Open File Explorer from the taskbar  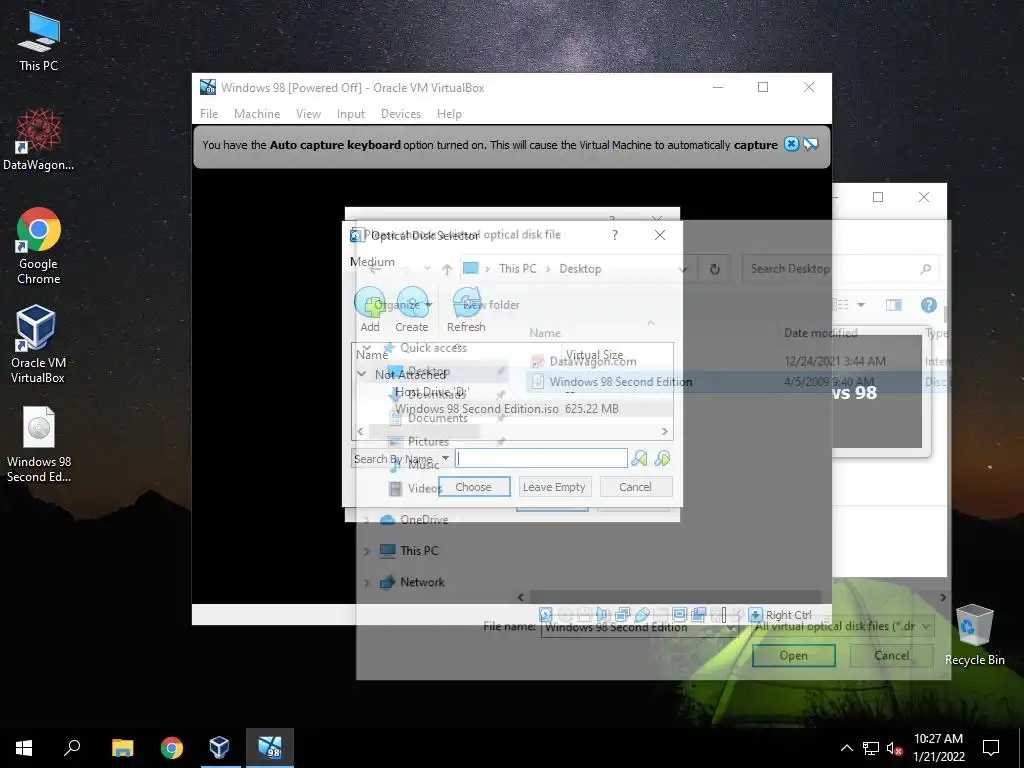coord(122,748)
